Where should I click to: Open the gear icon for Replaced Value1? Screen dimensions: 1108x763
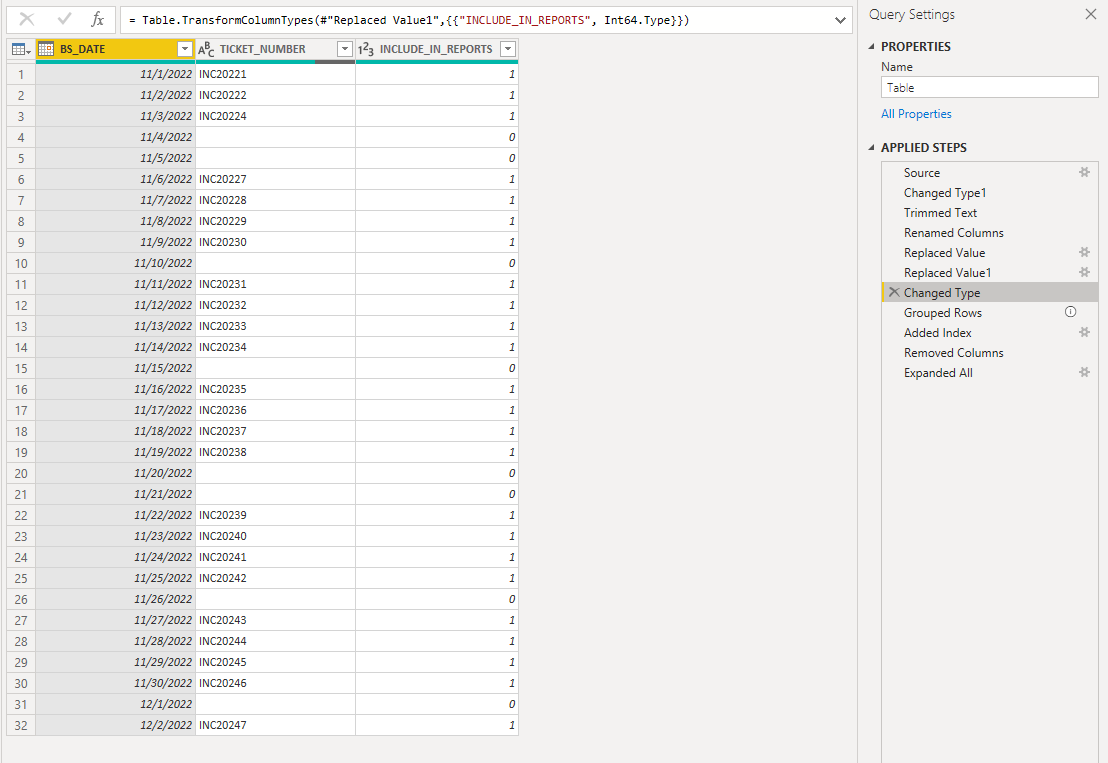[1084, 272]
